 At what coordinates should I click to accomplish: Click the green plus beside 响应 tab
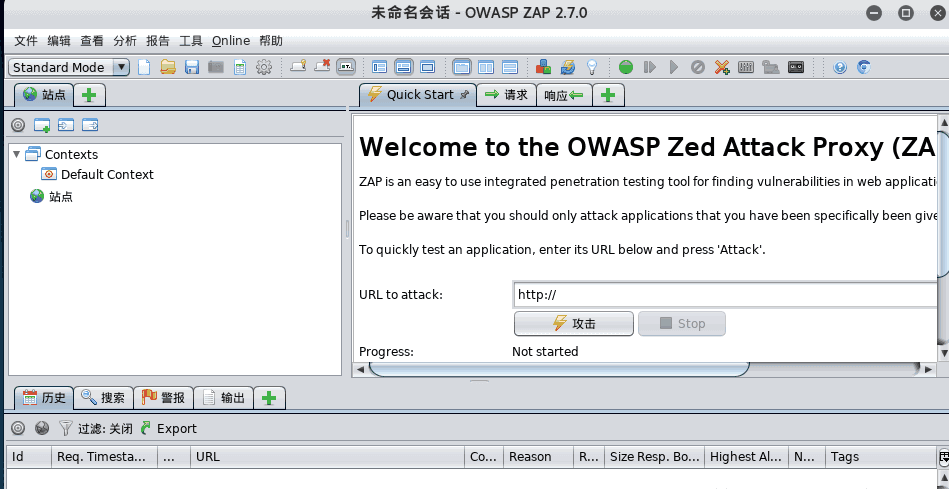pyautogui.click(x=608, y=95)
